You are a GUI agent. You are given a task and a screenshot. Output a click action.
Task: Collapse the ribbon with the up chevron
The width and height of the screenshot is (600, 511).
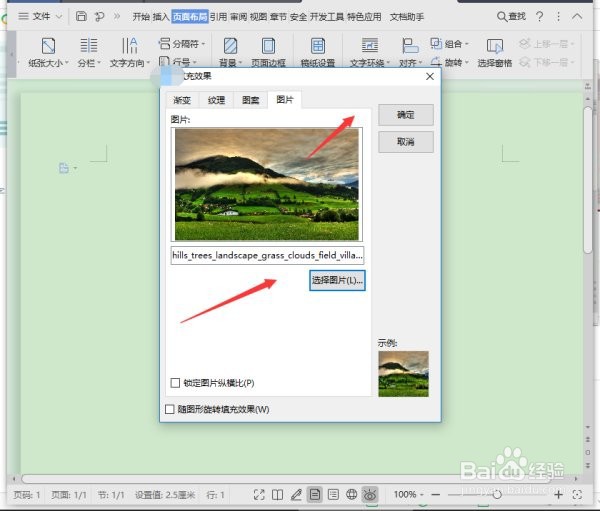point(577,16)
